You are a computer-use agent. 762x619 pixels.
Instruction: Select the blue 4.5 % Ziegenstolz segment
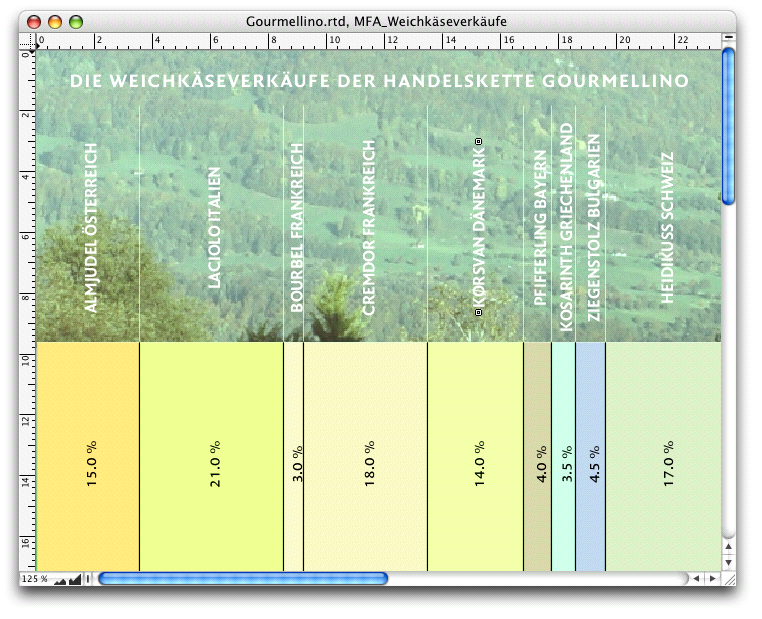tap(590, 456)
